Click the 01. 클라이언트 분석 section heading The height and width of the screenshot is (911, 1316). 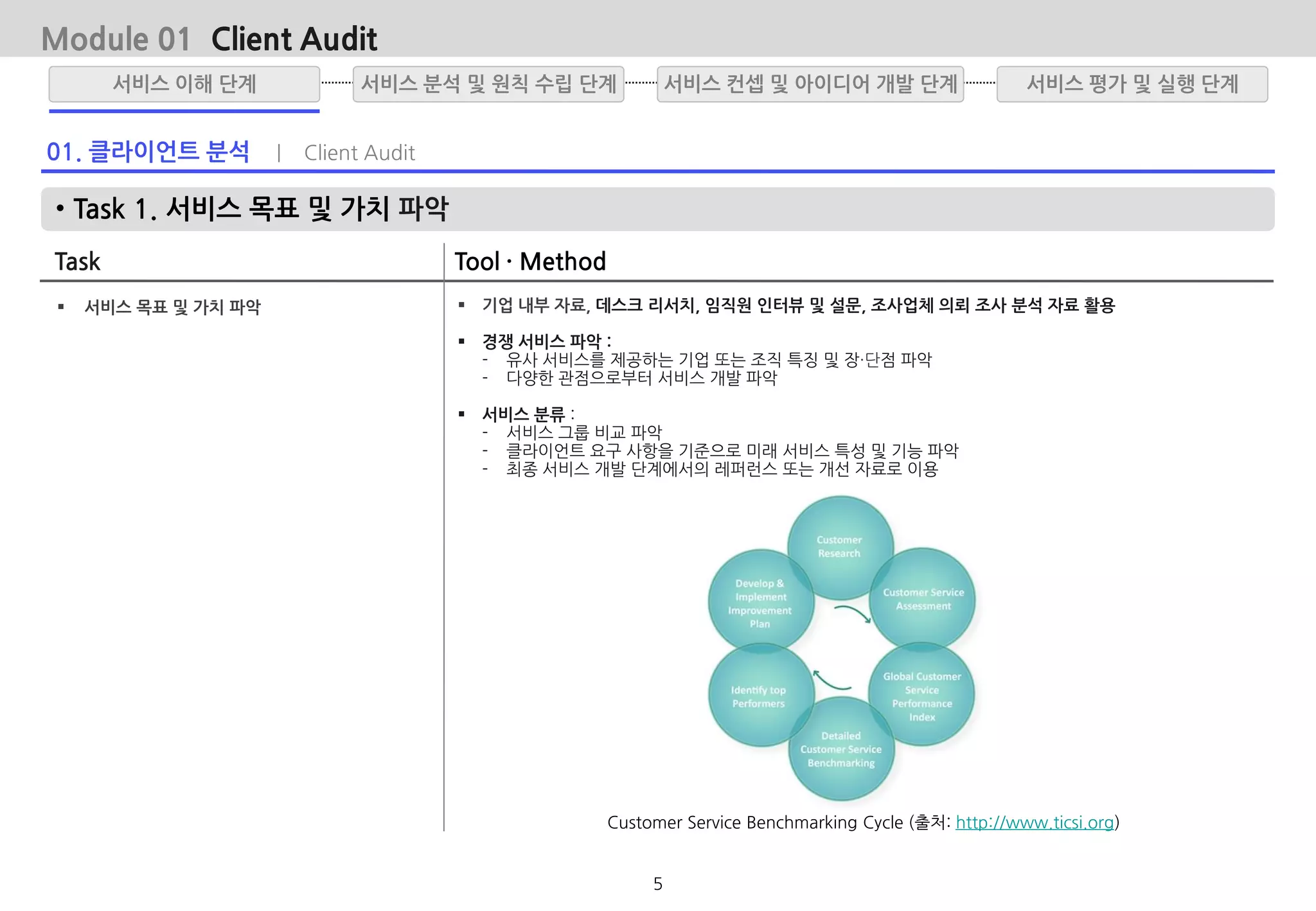point(148,152)
